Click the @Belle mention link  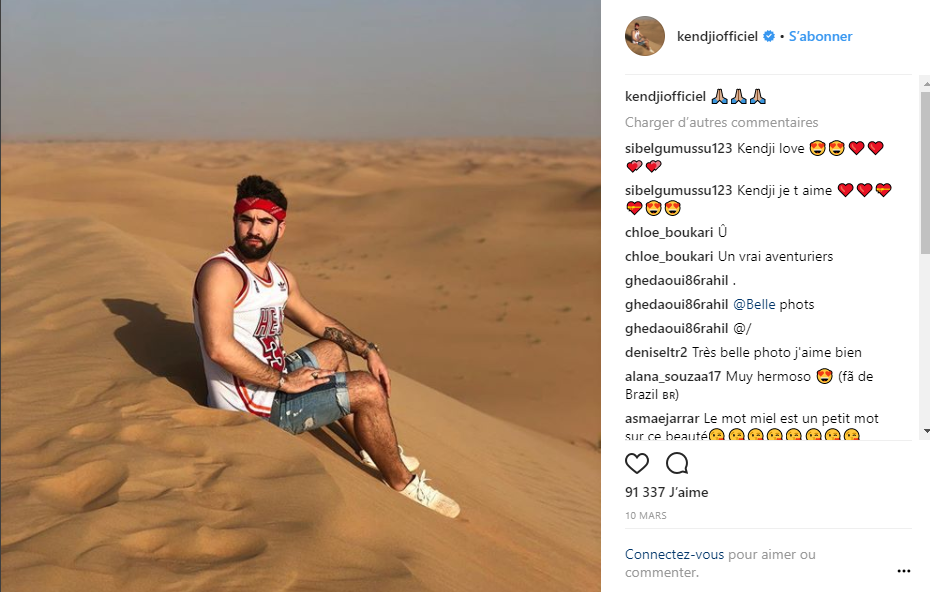coord(754,304)
